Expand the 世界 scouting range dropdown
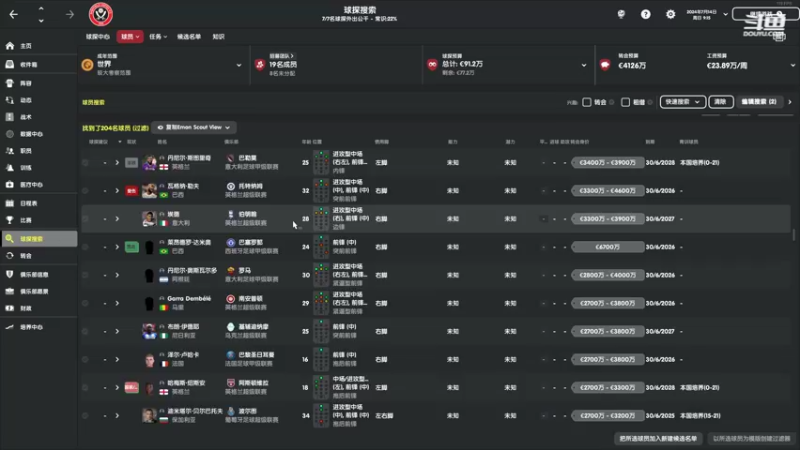Image resolution: width=800 pixels, height=450 pixels. [239, 65]
